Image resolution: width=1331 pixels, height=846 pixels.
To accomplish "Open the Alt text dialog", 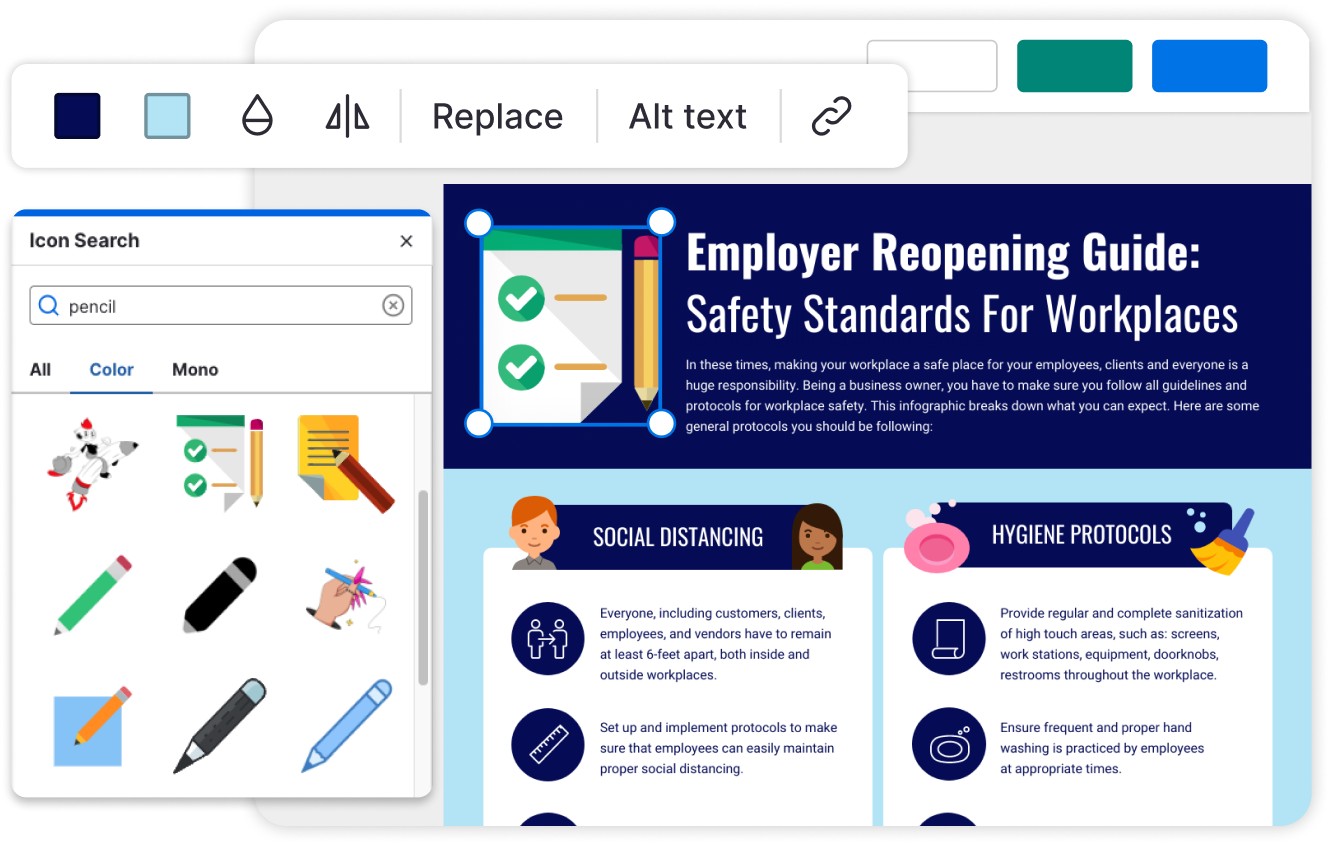I will point(687,116).
